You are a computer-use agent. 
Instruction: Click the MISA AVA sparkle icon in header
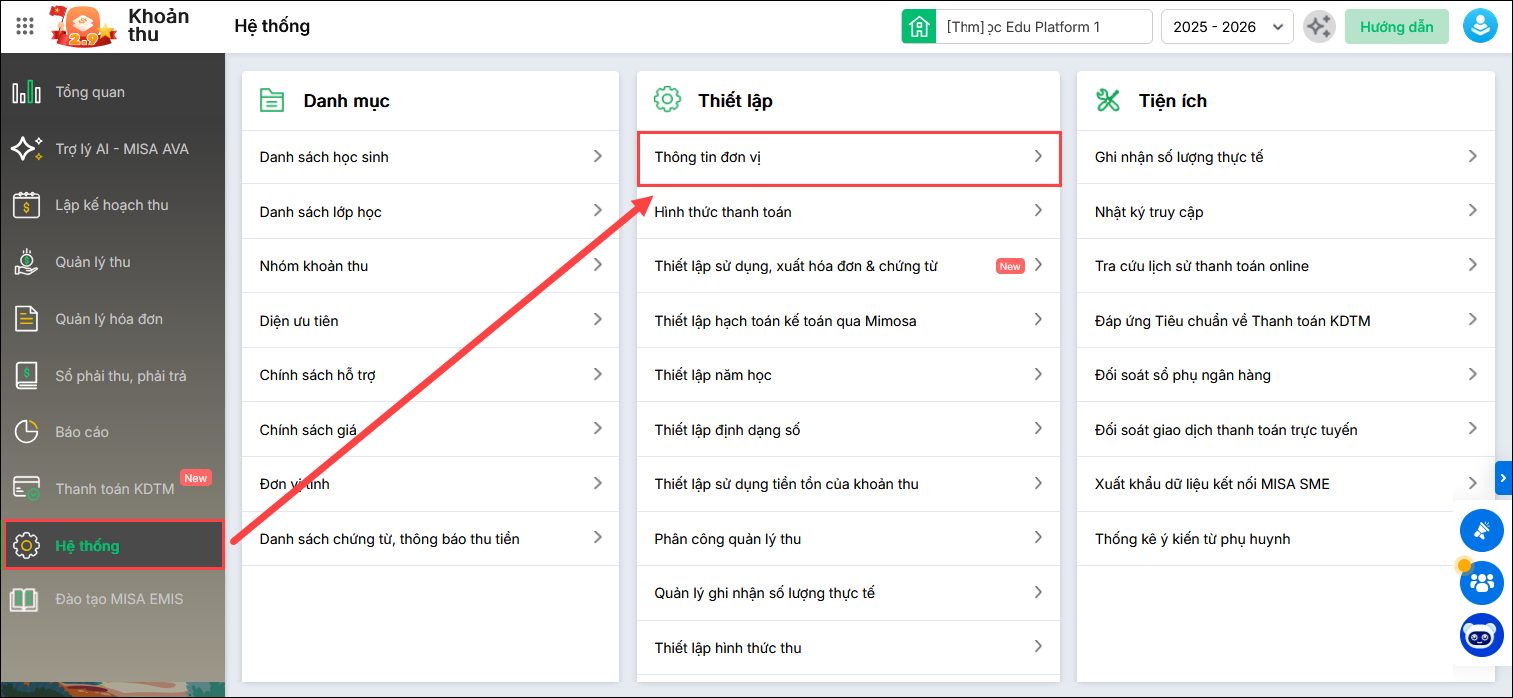coord(1319,27)
